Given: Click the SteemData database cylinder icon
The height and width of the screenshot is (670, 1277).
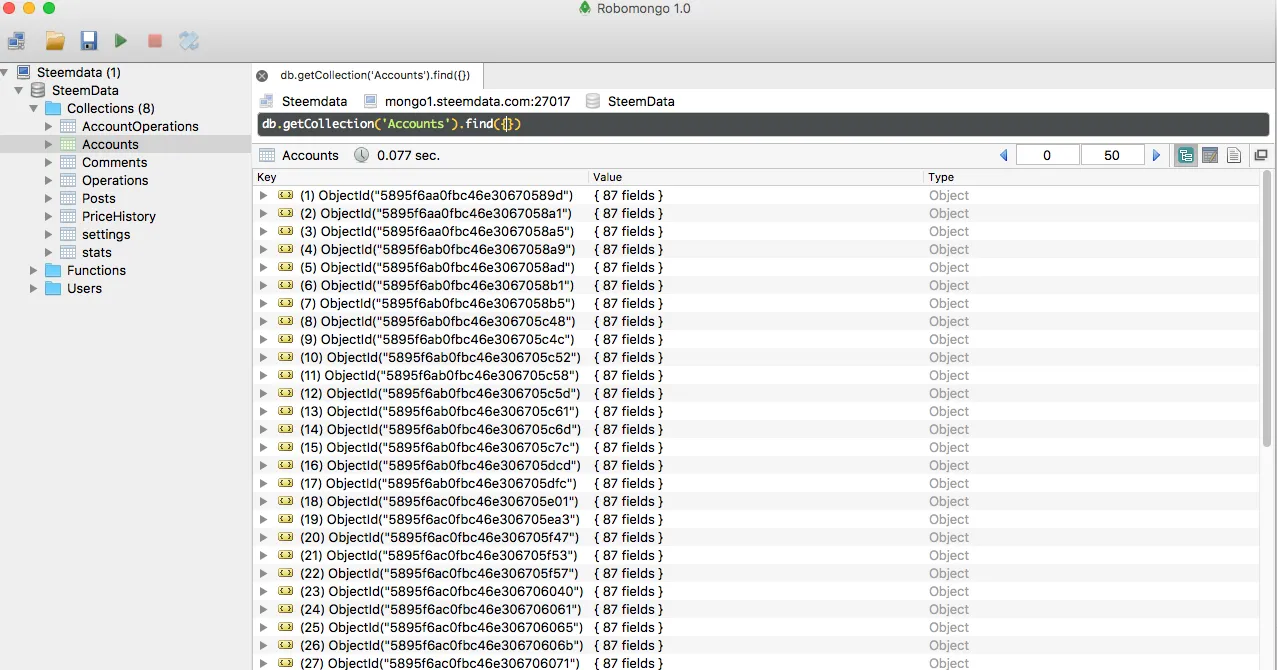Looking at the screenshot, I should point(39,90).
